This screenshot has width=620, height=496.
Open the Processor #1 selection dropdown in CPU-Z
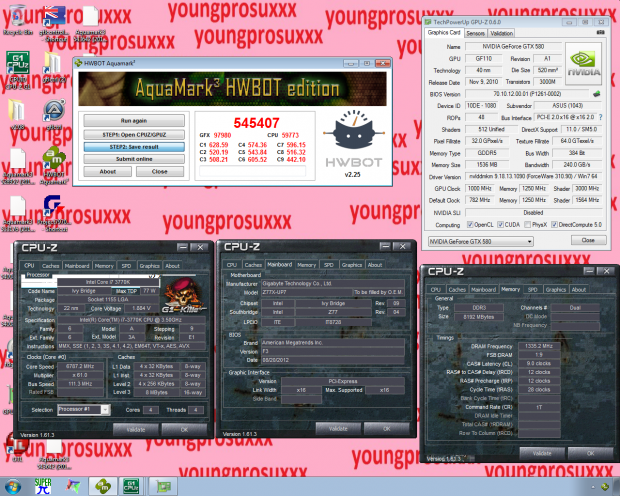tap(83, 409)
